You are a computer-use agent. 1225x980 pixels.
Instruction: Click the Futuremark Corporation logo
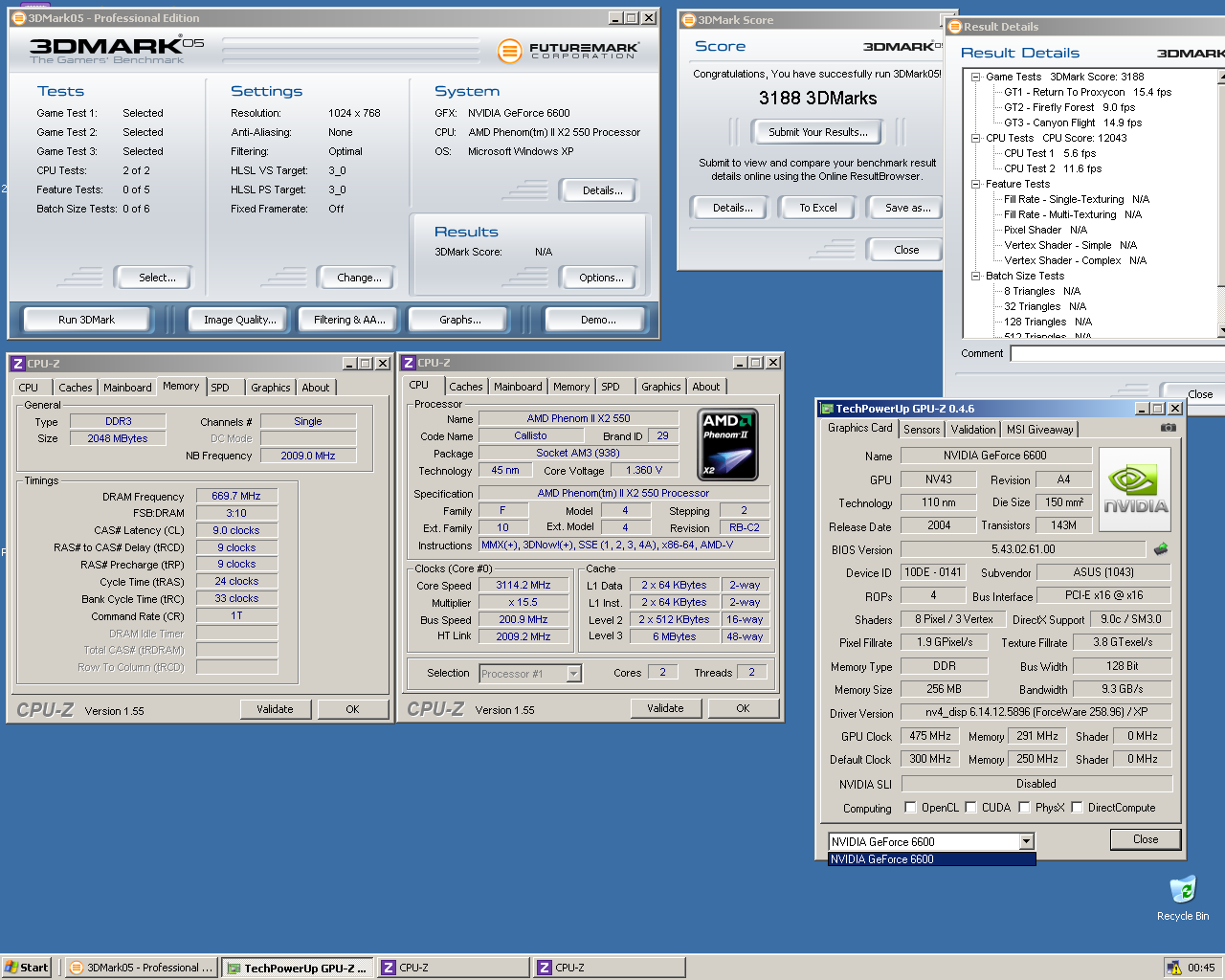[569, 51]
